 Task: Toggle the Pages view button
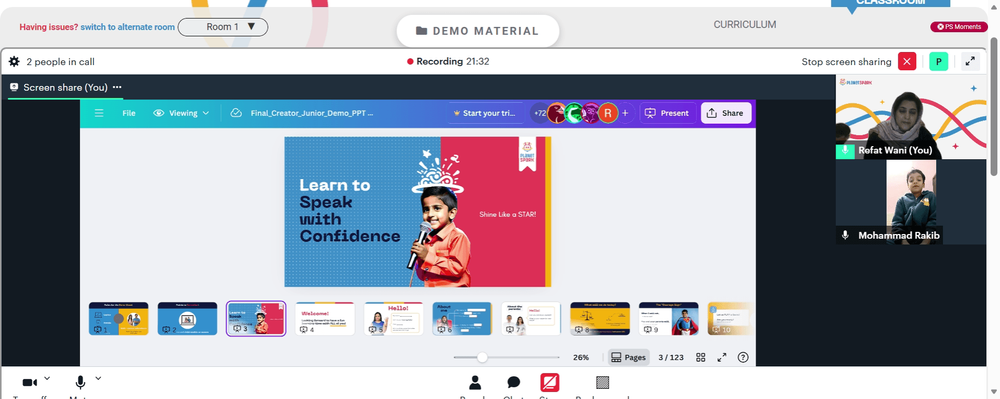628,358
